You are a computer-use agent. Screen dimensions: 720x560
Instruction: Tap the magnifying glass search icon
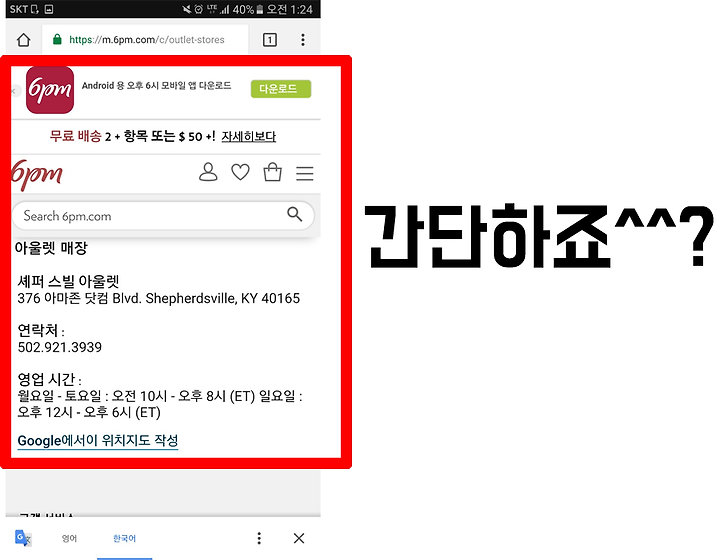pyautogui.click(x=294, y=214)
